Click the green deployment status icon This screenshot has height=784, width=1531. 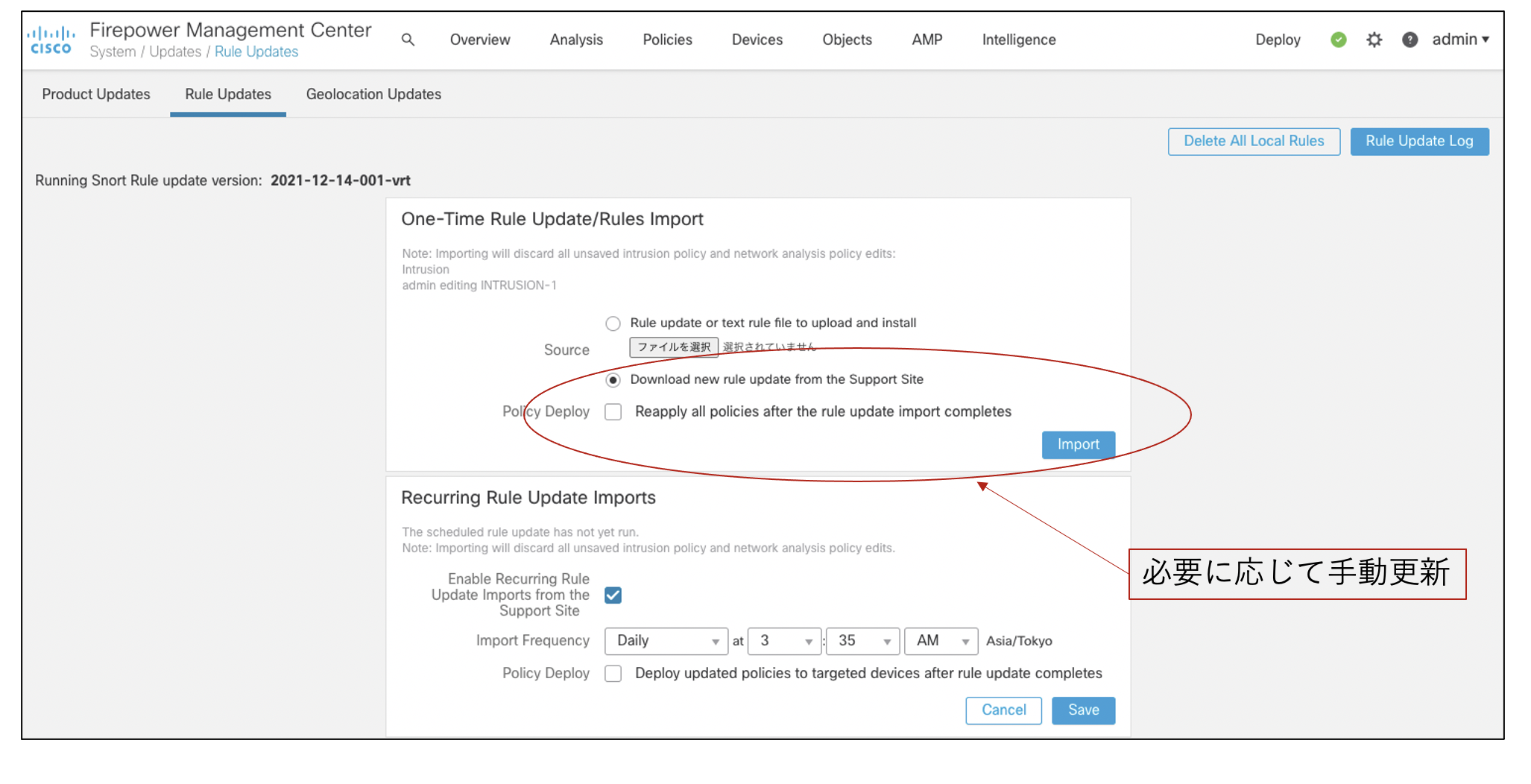pos(1338,39)
